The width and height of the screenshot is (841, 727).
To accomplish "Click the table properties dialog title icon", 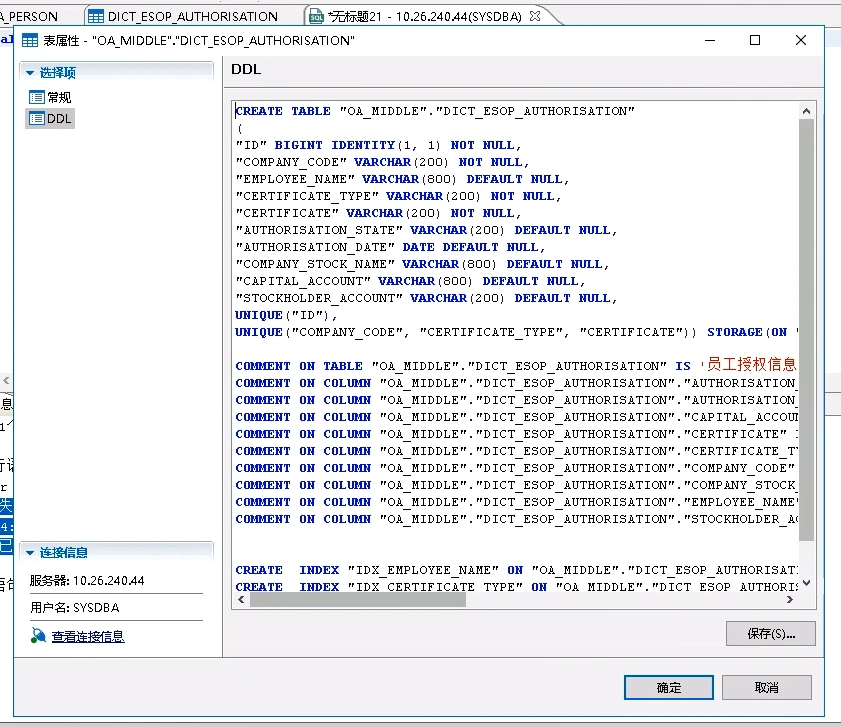I will tap(29, 41).
